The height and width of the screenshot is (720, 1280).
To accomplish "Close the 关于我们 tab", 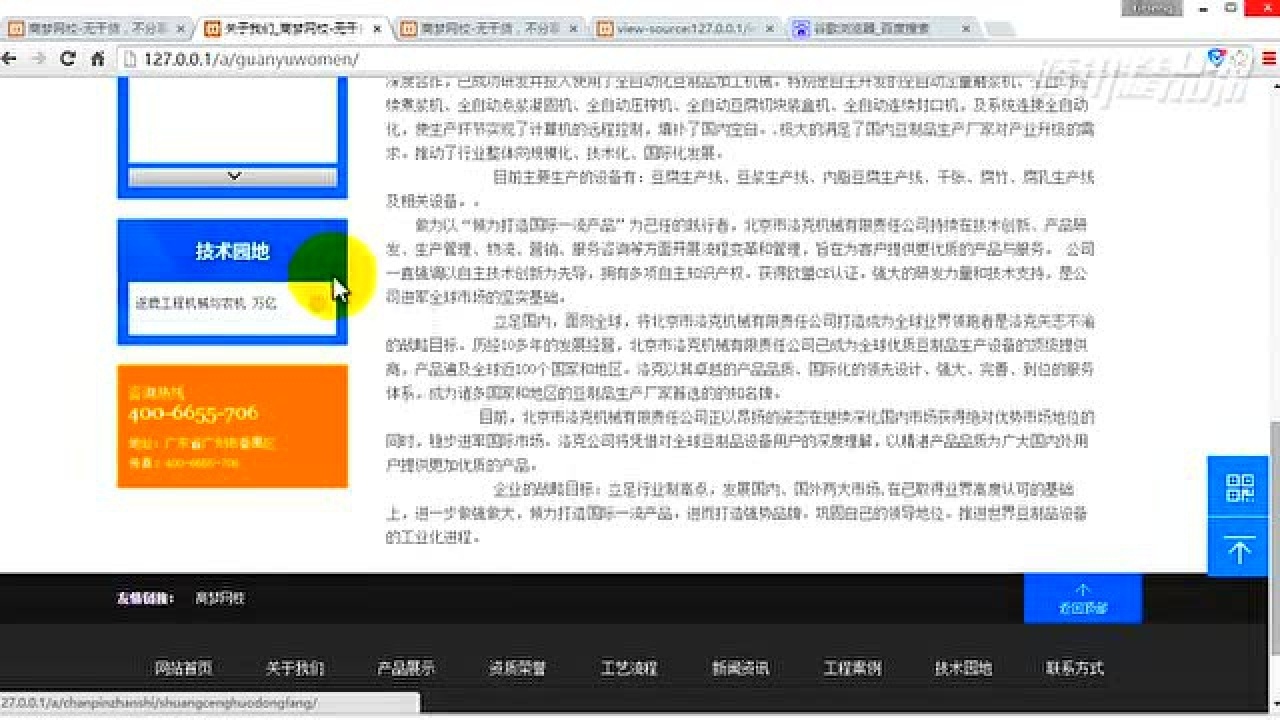I will point(376,29).
